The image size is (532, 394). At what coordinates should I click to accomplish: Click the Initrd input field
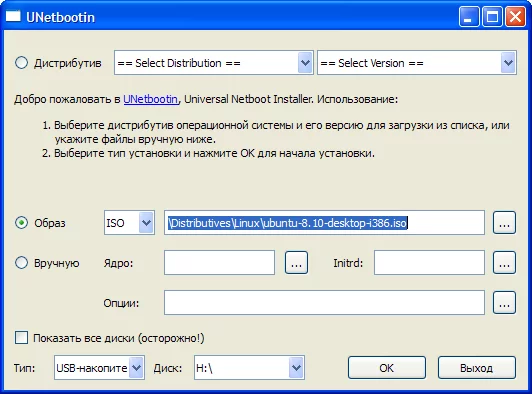[429, 263]
